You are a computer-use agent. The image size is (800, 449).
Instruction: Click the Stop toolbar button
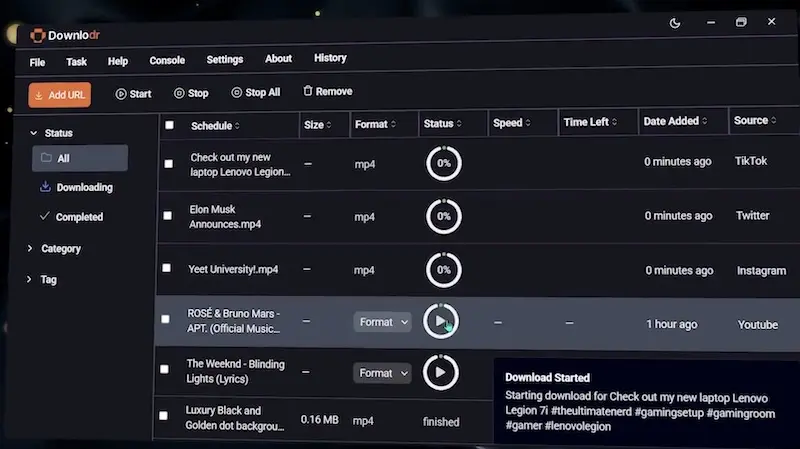[191, 93]
